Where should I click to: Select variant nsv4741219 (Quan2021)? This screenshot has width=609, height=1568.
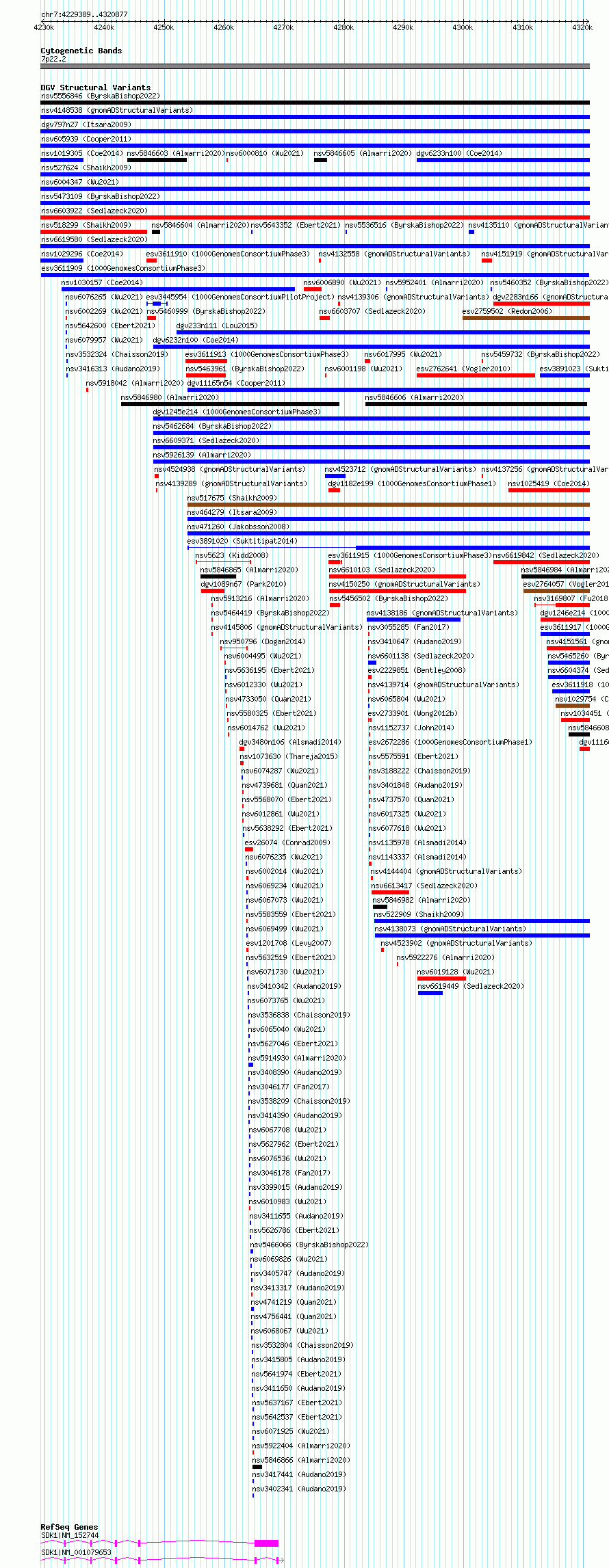294,1303
